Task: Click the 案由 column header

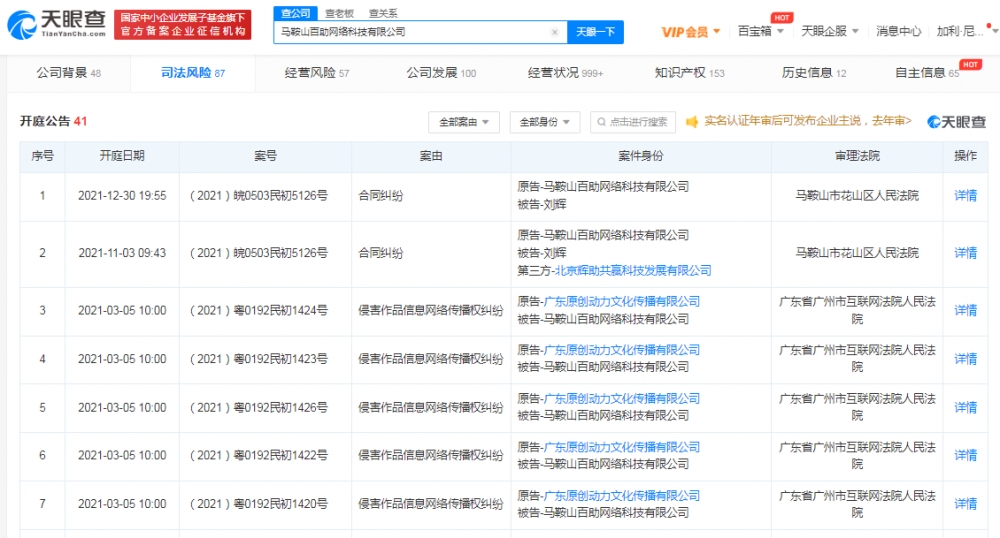Action: 431,156
